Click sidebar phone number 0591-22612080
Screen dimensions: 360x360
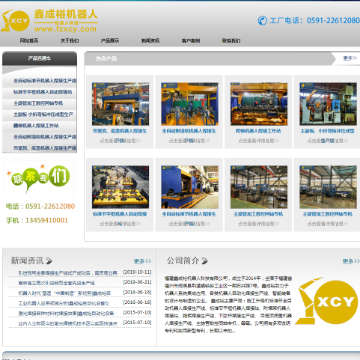(50, 206)
